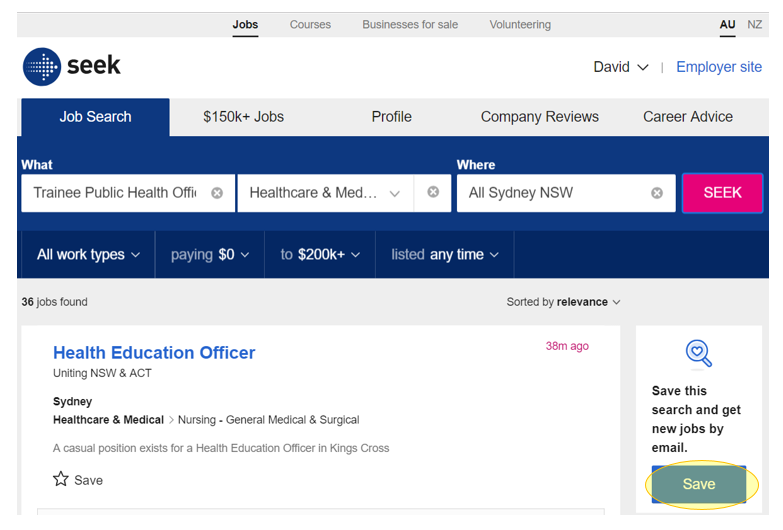
Task: Click the saved search magnifier heart icon
Action: tap(699, 354)
